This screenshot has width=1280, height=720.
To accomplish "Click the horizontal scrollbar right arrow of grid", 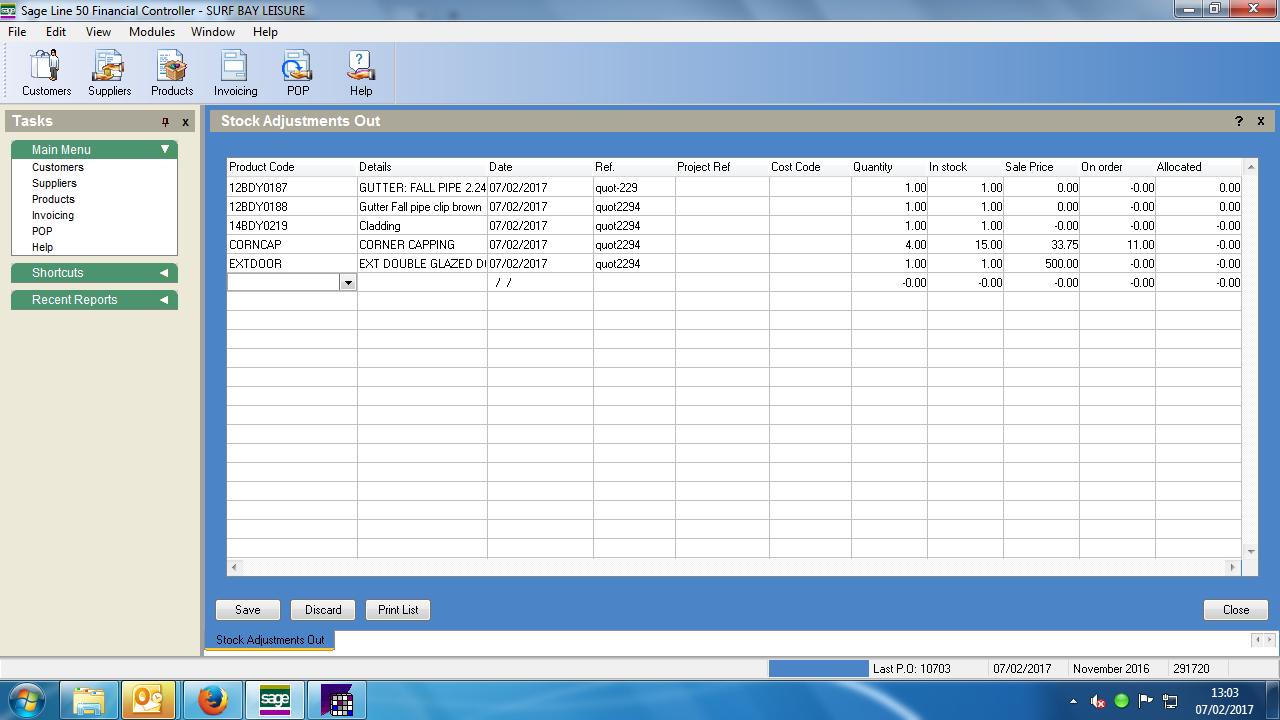I will pyautogui.click(x=1233, y=568).
